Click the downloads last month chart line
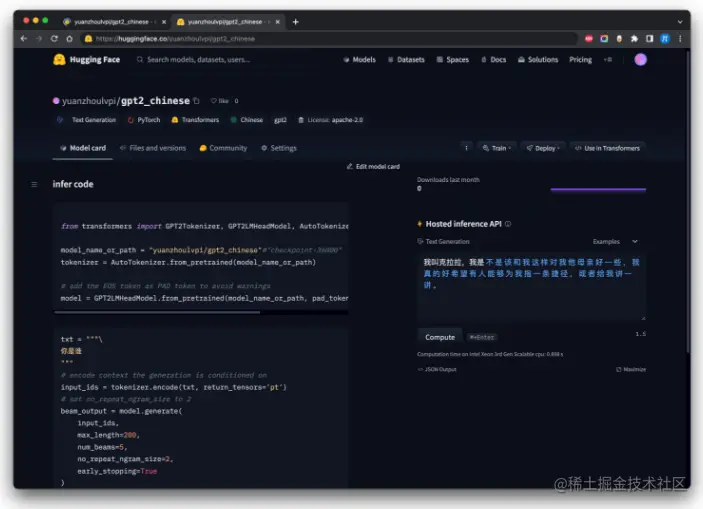 (598, 189)
